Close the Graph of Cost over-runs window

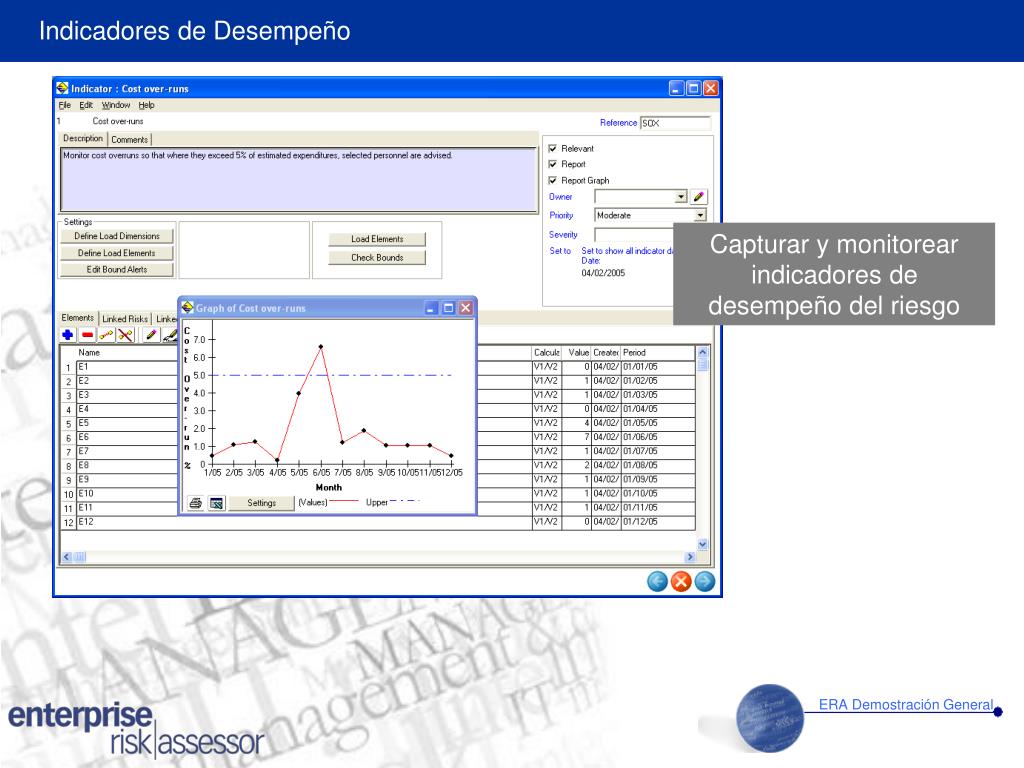(466, 308)
